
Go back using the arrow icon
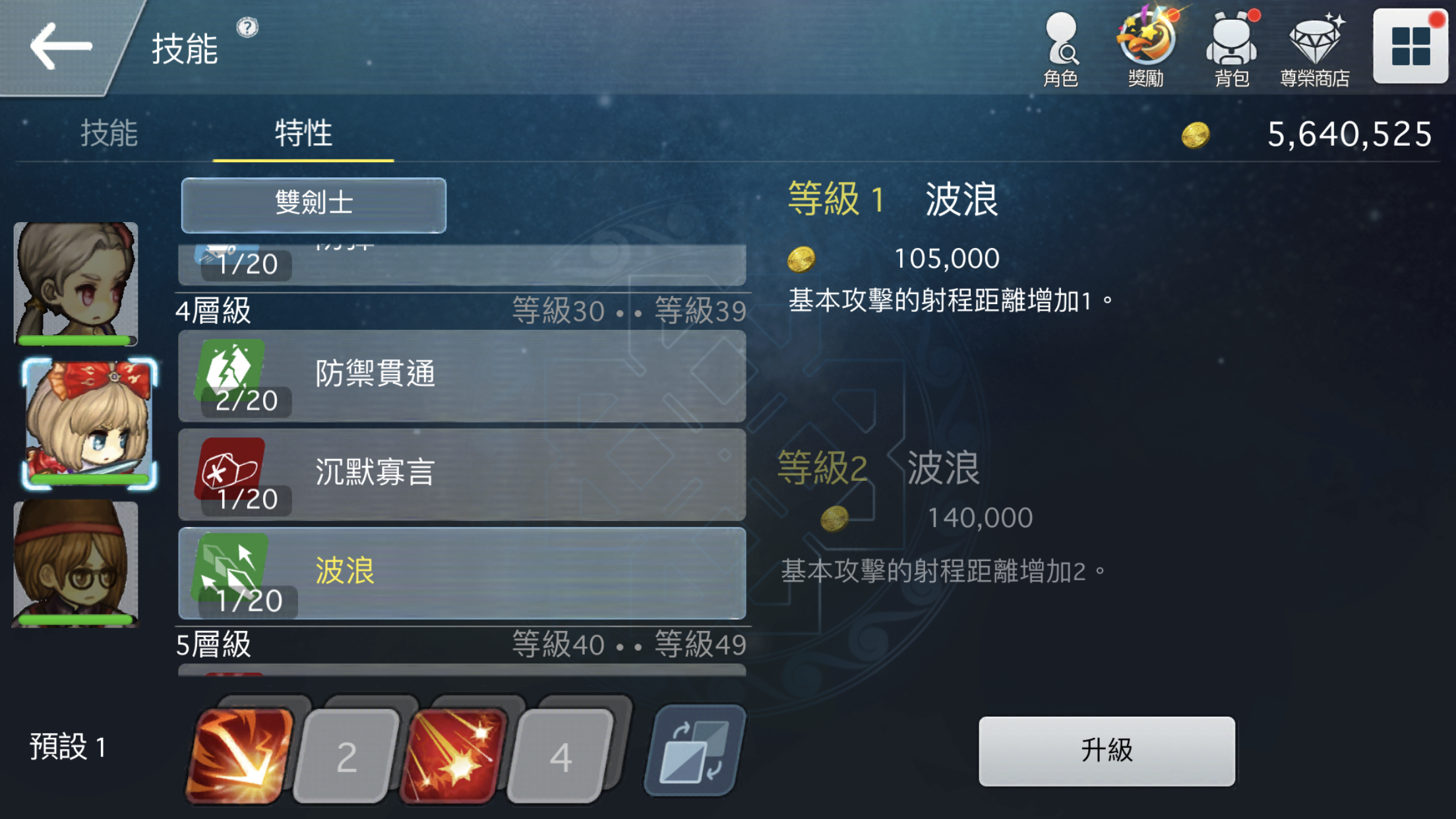(61, 46)
